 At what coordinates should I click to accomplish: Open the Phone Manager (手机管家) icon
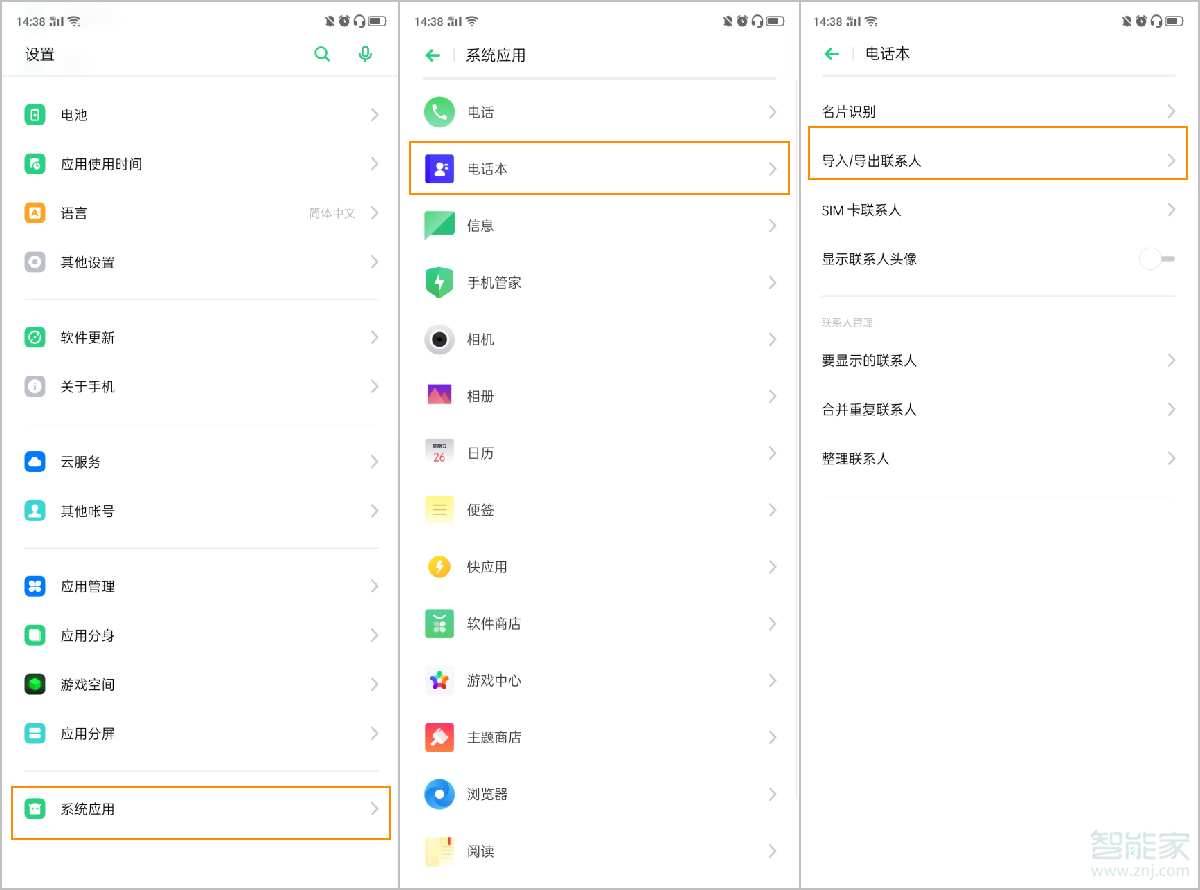click(439, 281)
